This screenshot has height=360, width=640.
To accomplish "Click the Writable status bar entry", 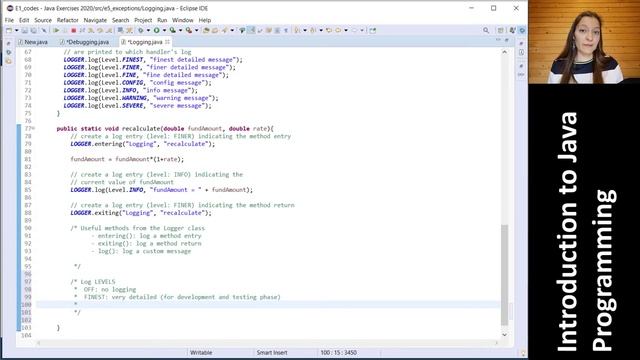I will 201,353.
